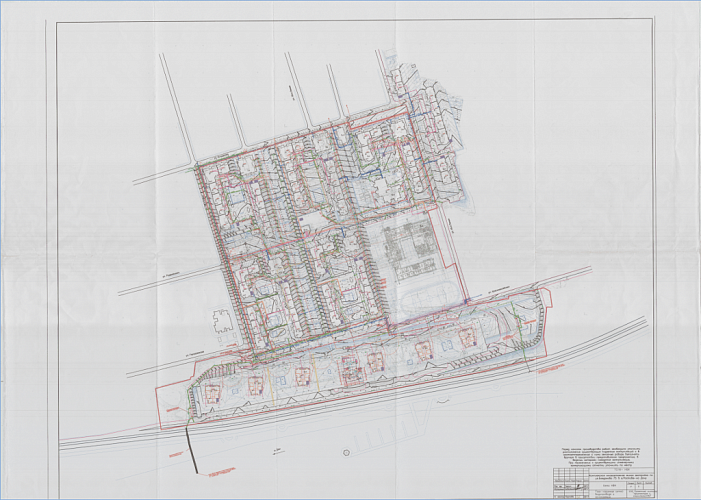Click the leftmost red building in the lower strip
701x500 pixels.
pos(214,392)
